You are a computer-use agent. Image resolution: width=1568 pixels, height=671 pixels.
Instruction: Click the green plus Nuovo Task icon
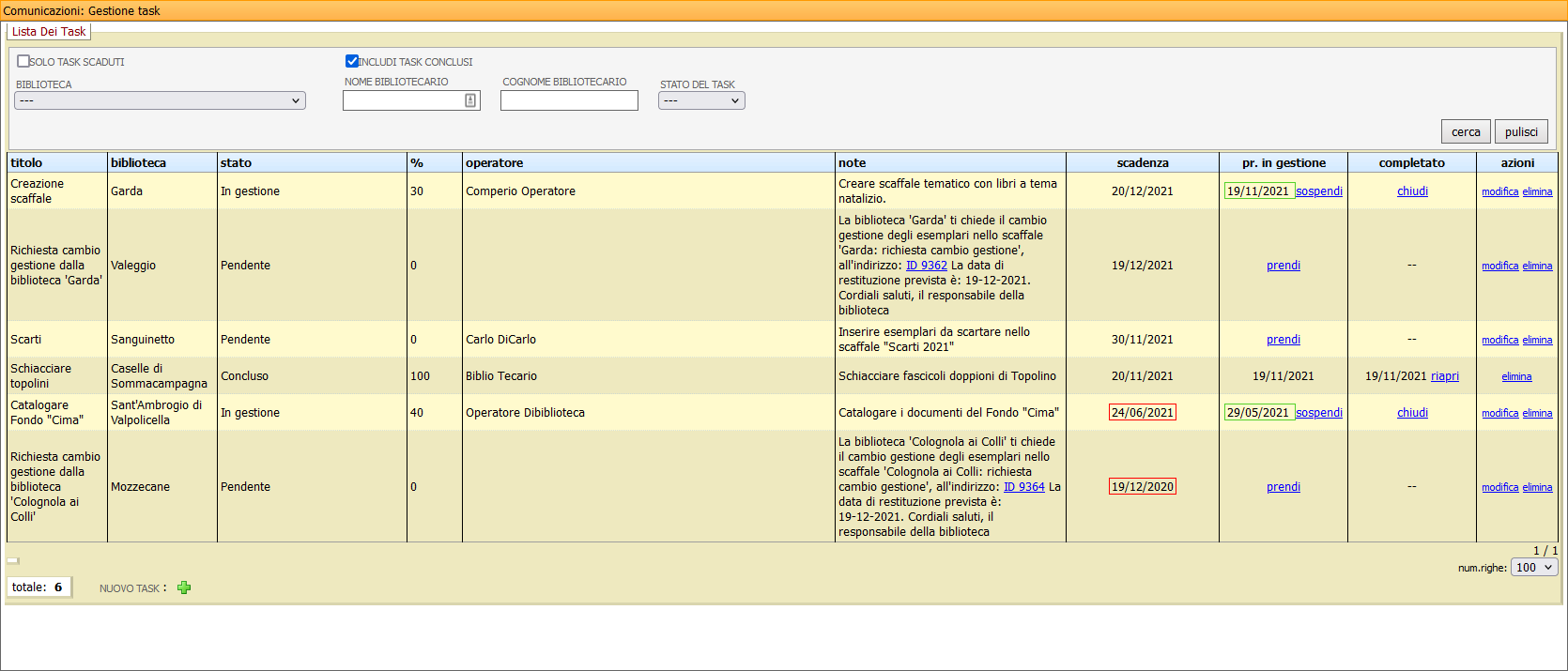tap(184, 587)
